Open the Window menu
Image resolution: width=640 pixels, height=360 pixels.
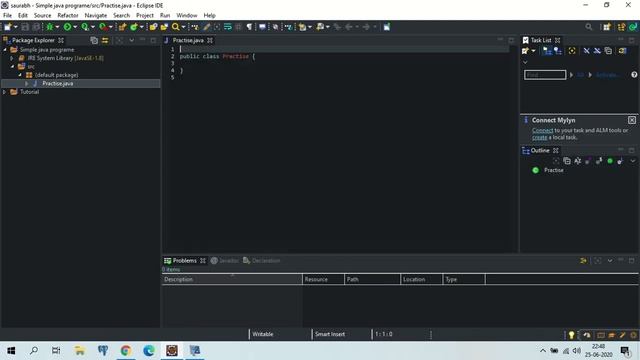click(187, 16)
